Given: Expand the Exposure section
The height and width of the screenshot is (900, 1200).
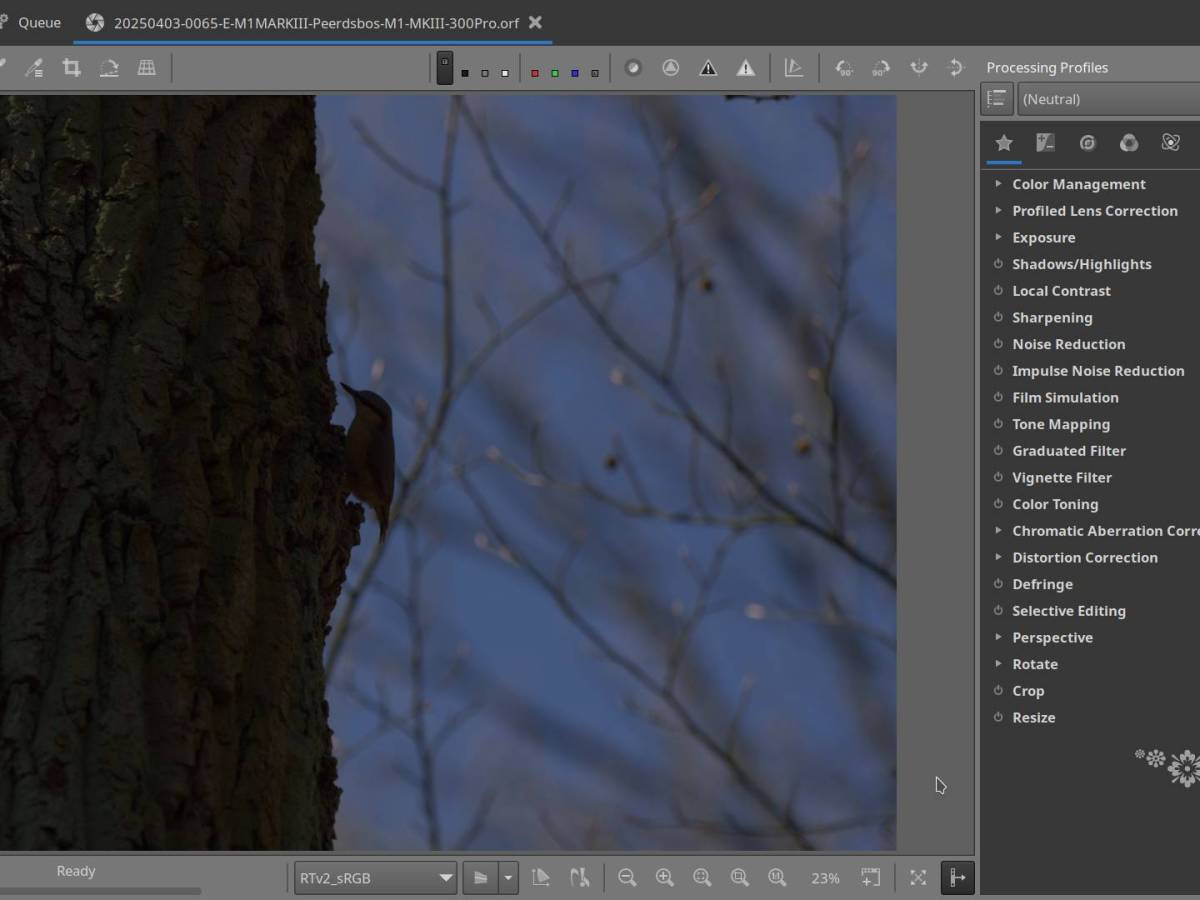Looking at the screenshot, I should point(998,237).
